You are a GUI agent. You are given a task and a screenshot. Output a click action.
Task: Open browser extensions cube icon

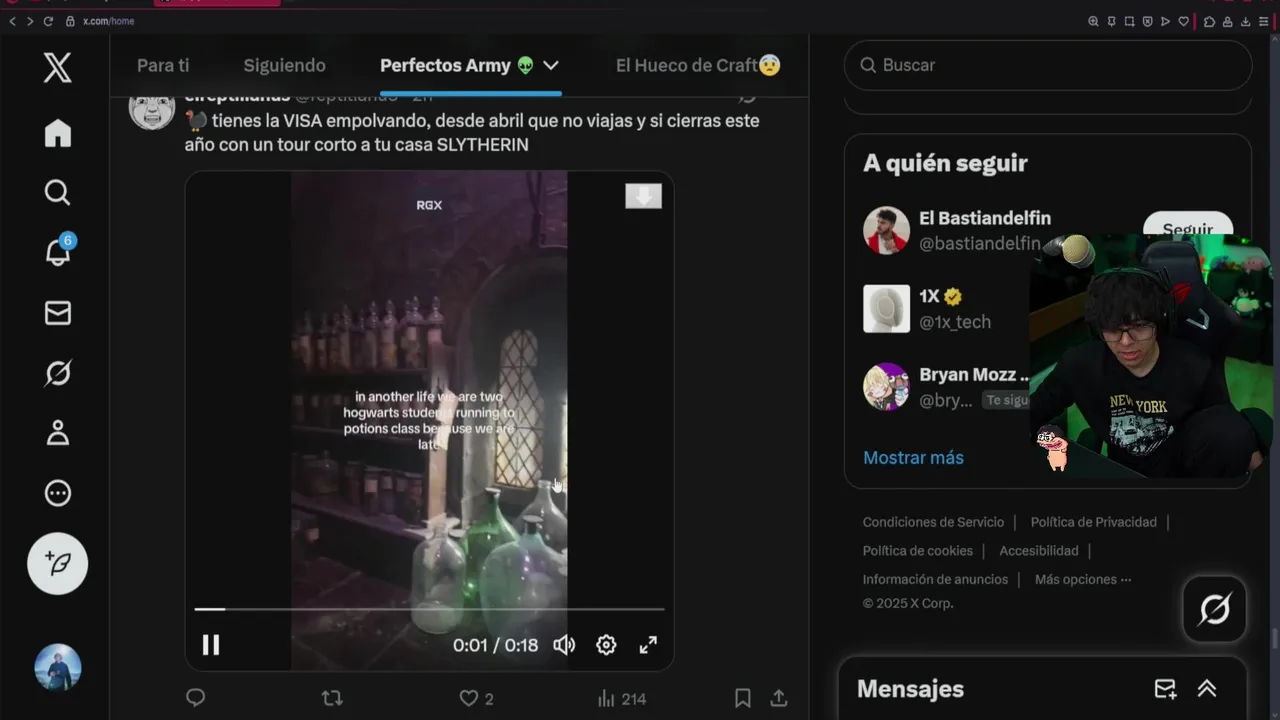point(1209,21)
